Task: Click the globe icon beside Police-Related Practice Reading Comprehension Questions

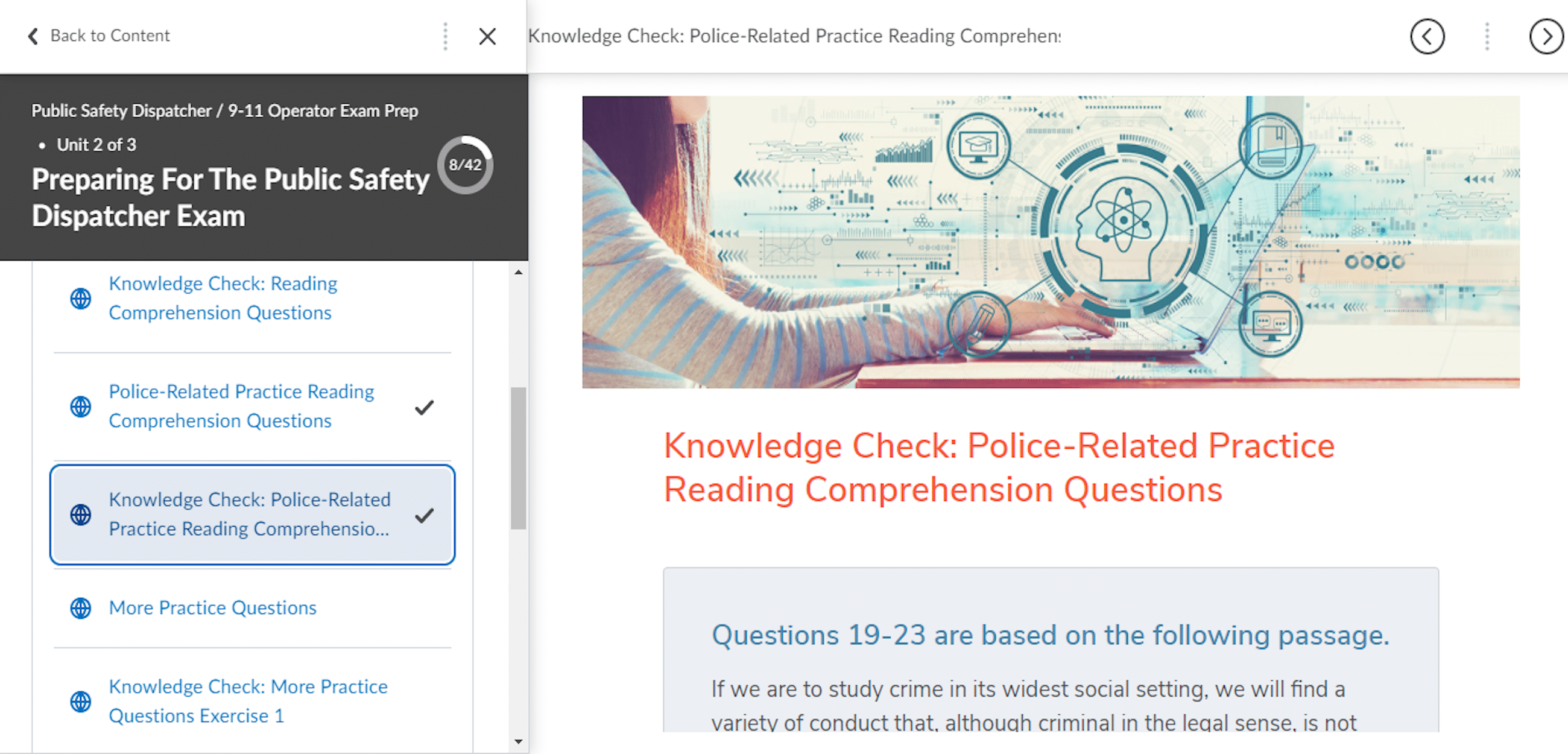Action: tap(80, 406)
